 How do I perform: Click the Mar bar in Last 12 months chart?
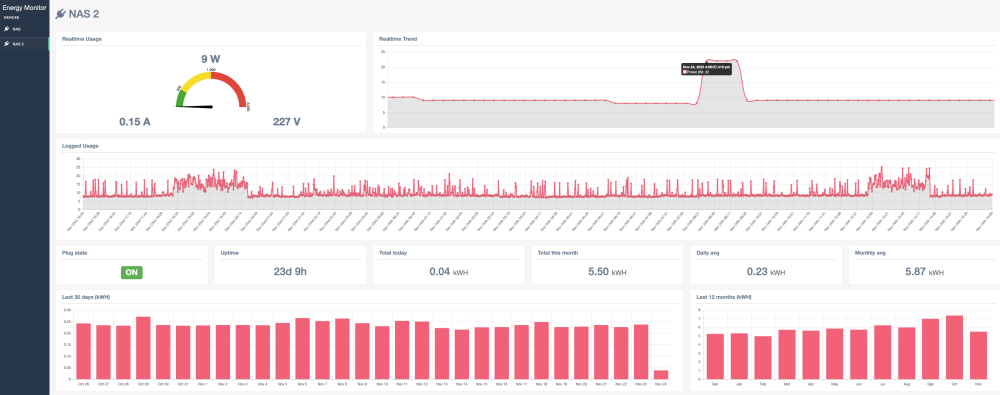[x=787, y=354]
